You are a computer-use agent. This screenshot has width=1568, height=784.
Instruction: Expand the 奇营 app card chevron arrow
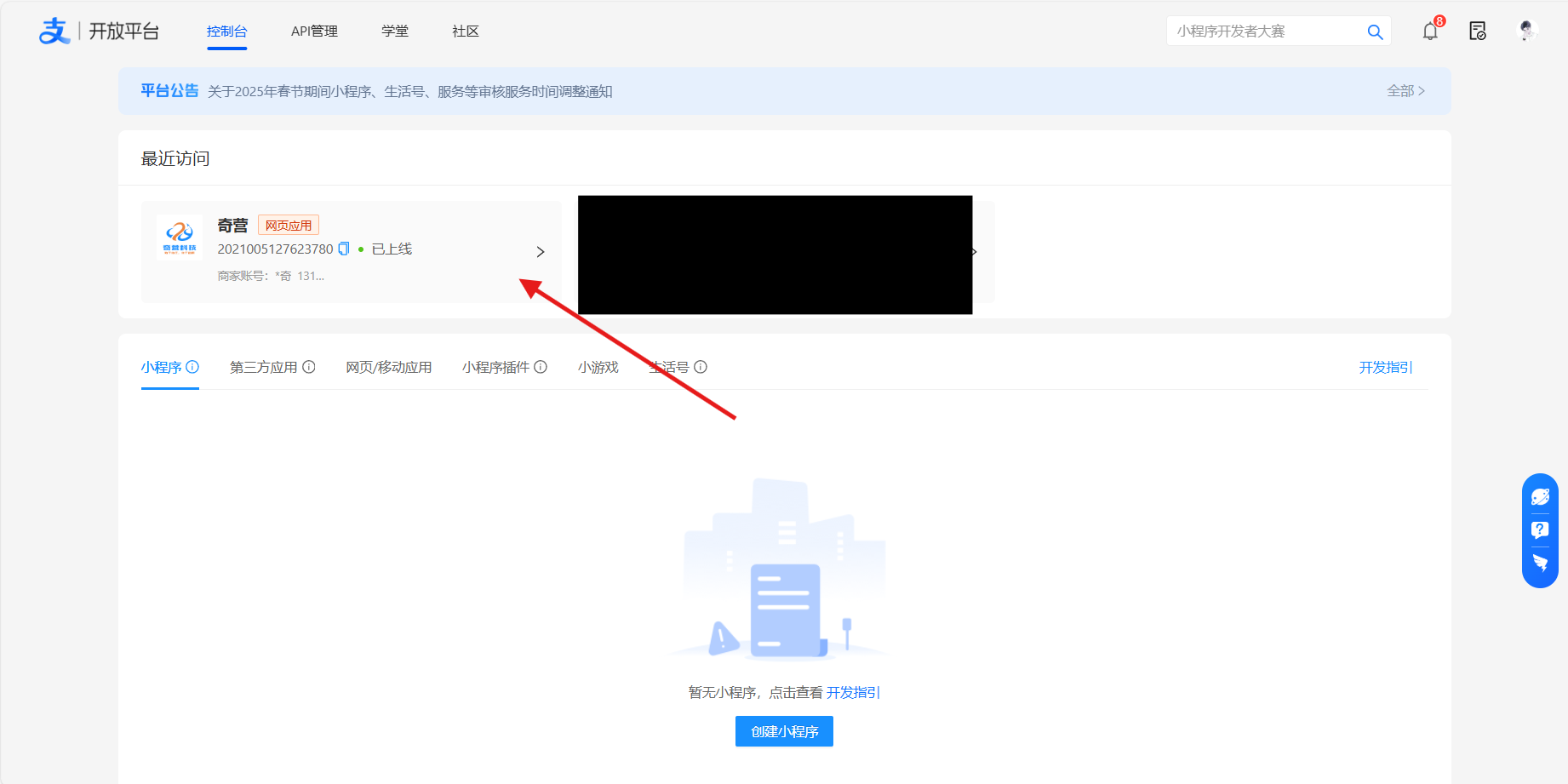pos(541,252)
